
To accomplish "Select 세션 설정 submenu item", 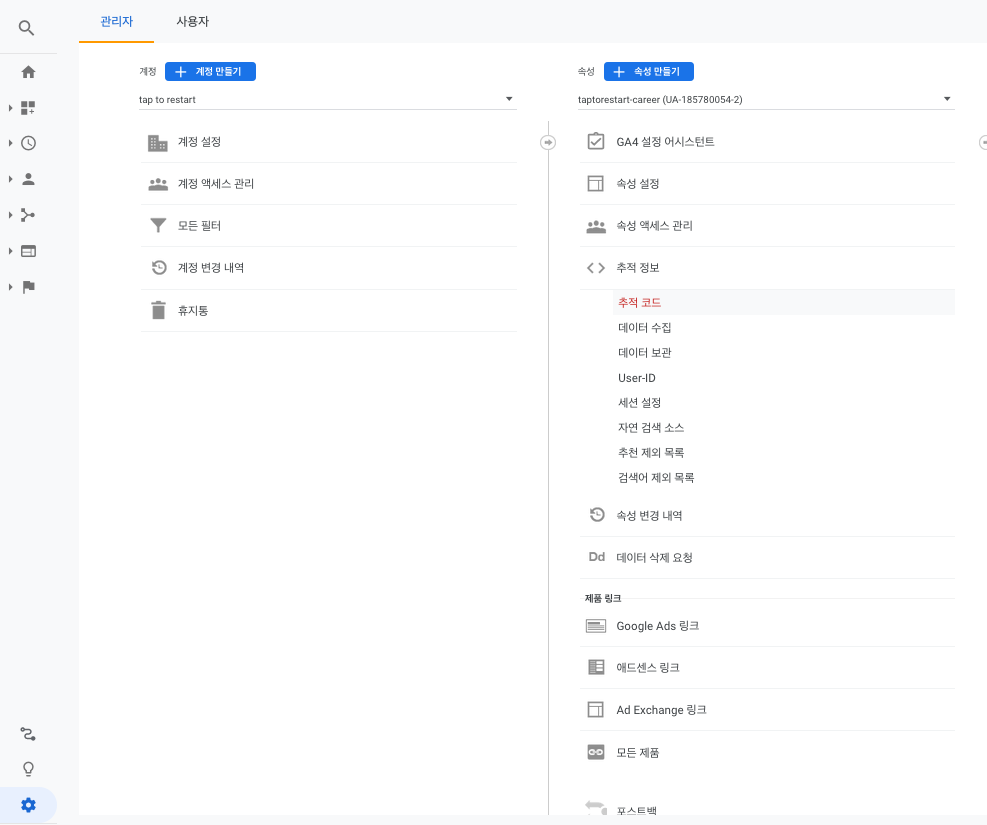I will [x=640, y=403].
